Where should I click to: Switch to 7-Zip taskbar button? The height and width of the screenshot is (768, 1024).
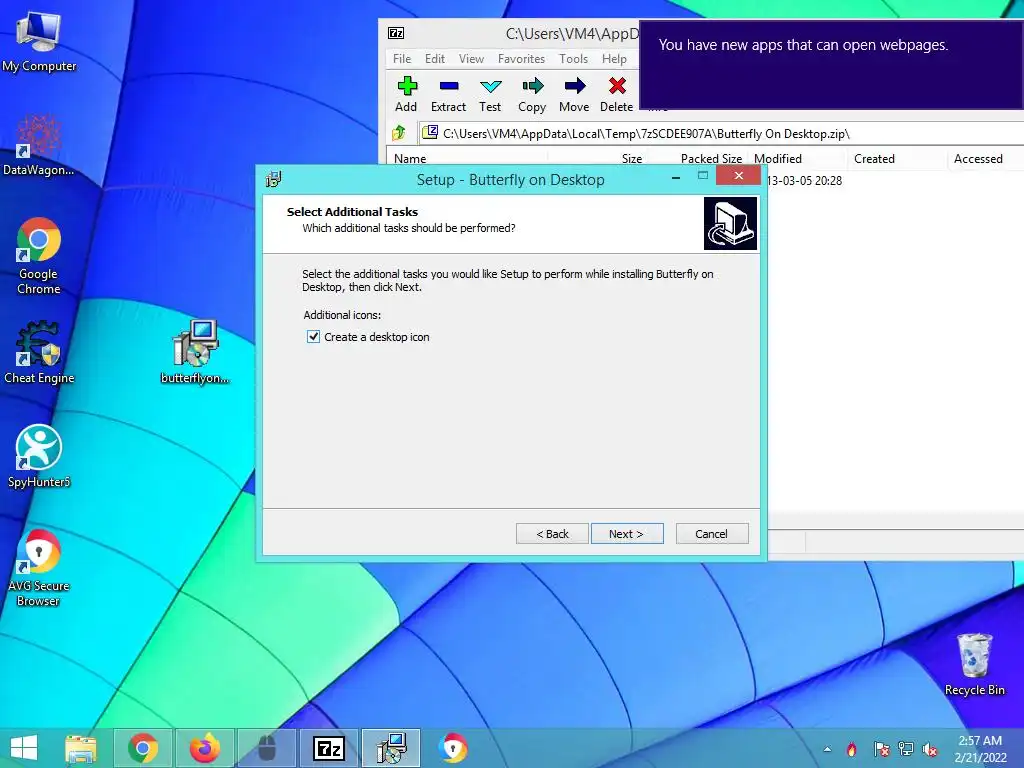click(x=328, y=748)
